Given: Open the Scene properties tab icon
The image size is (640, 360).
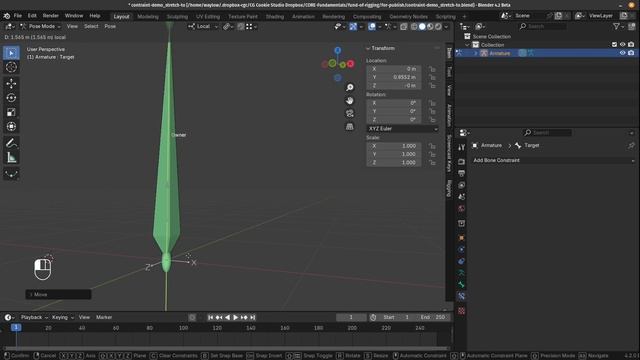Looking at the screenshot, I should coord(461,197).
